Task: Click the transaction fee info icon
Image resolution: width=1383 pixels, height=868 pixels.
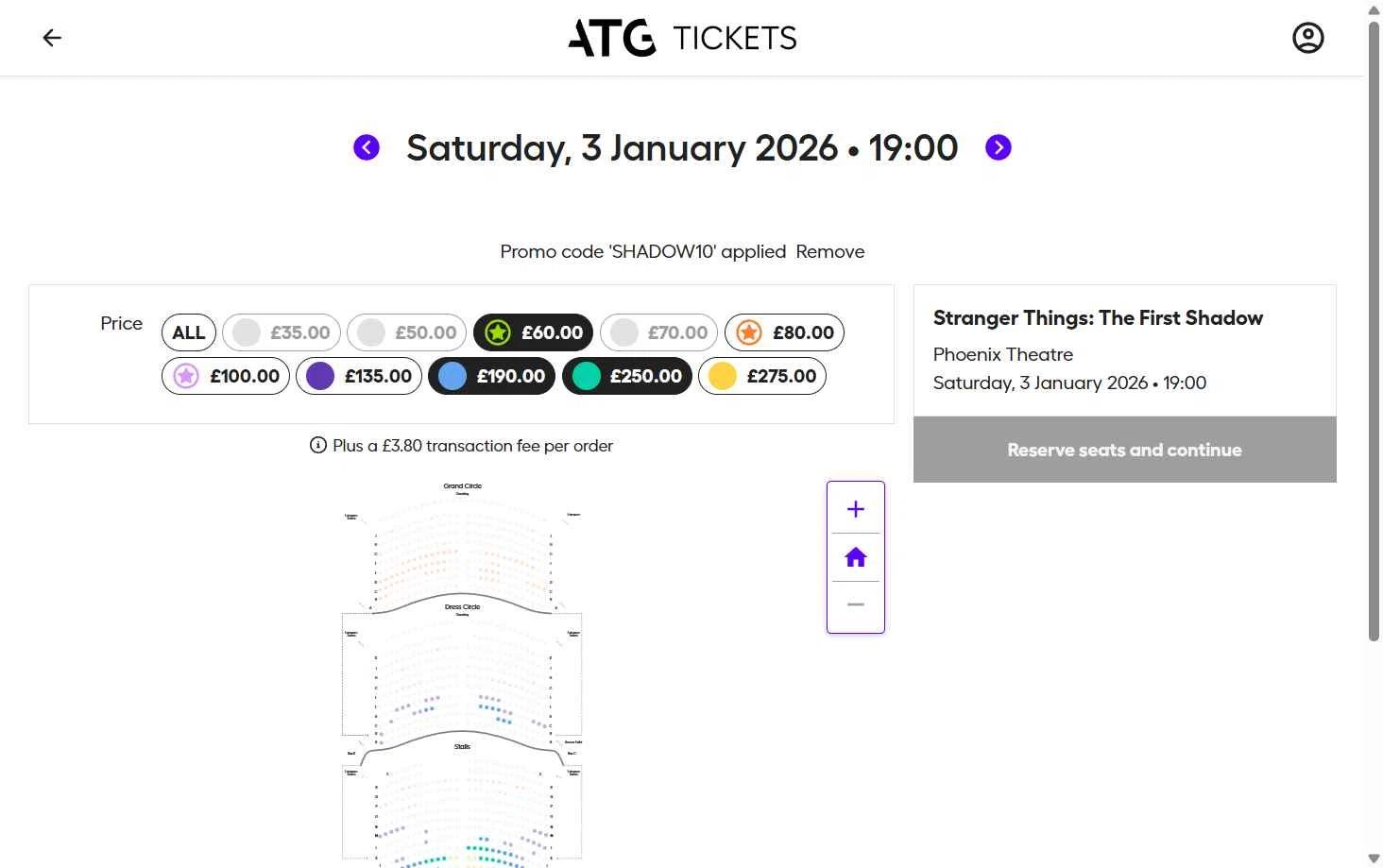Action: coord(318,445)
